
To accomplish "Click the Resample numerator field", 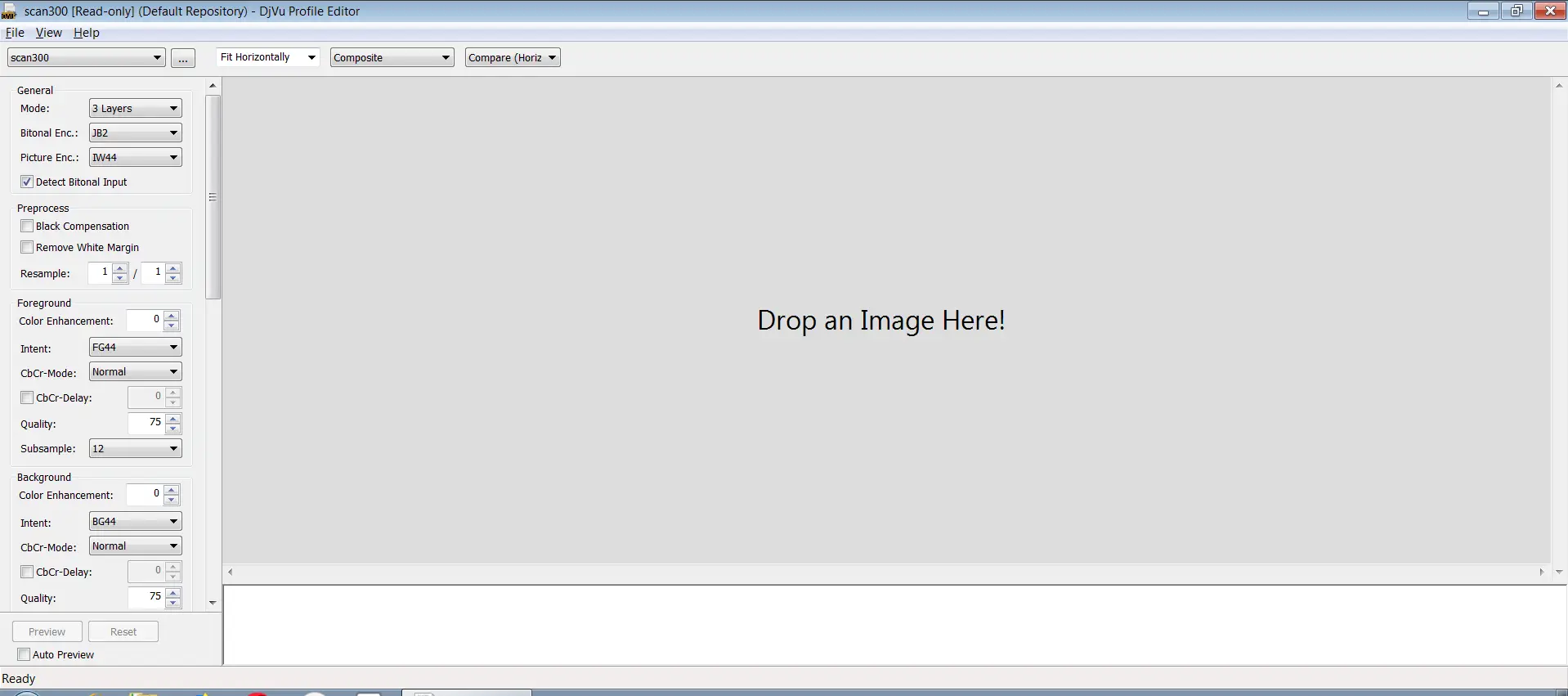I will (101, 272).
